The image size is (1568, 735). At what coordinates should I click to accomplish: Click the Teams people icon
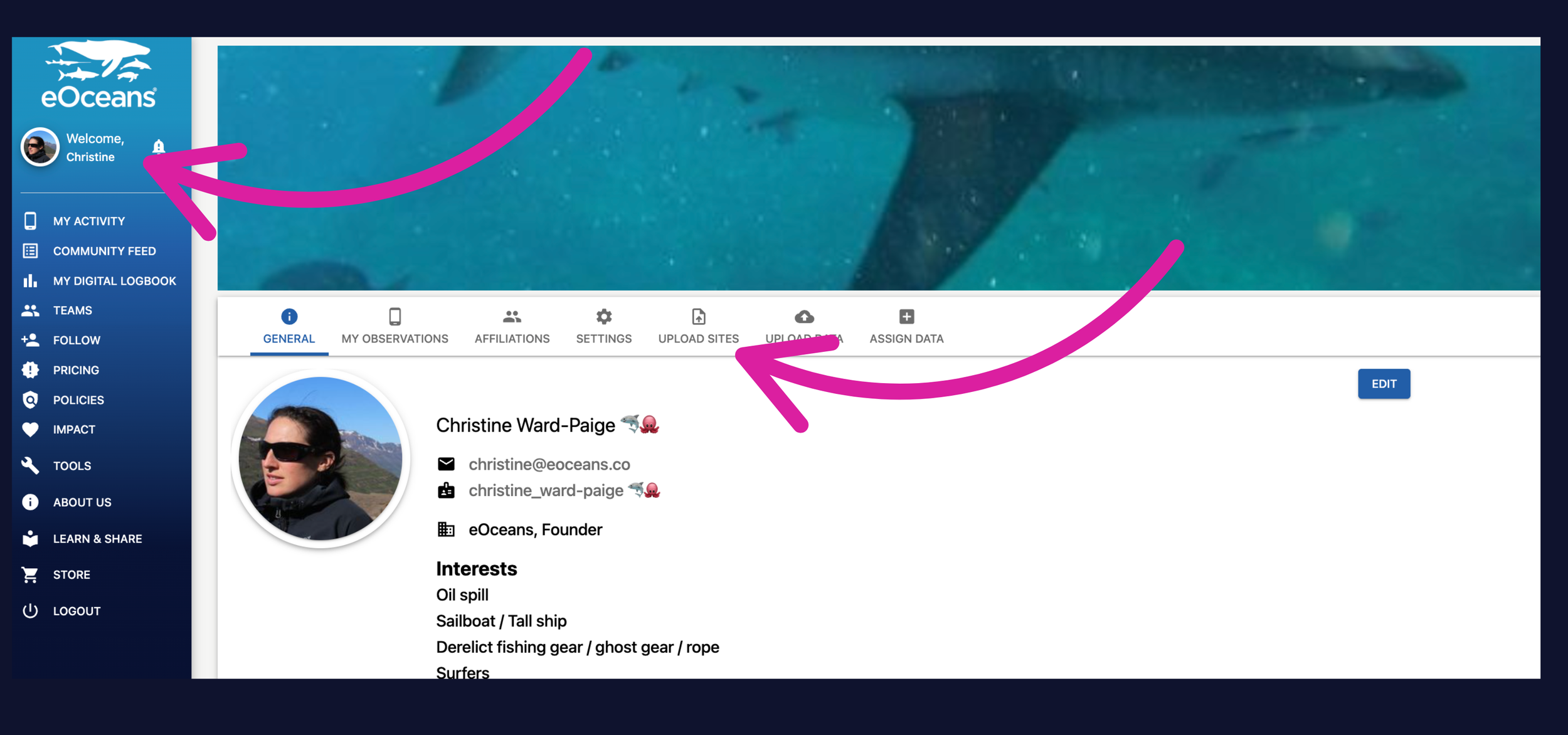[x=30, y=310]
